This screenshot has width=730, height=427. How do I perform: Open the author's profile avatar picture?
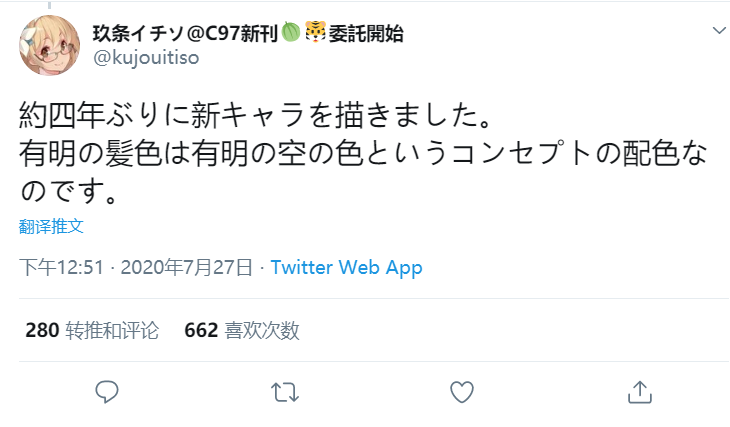click(x=49, y=45)
